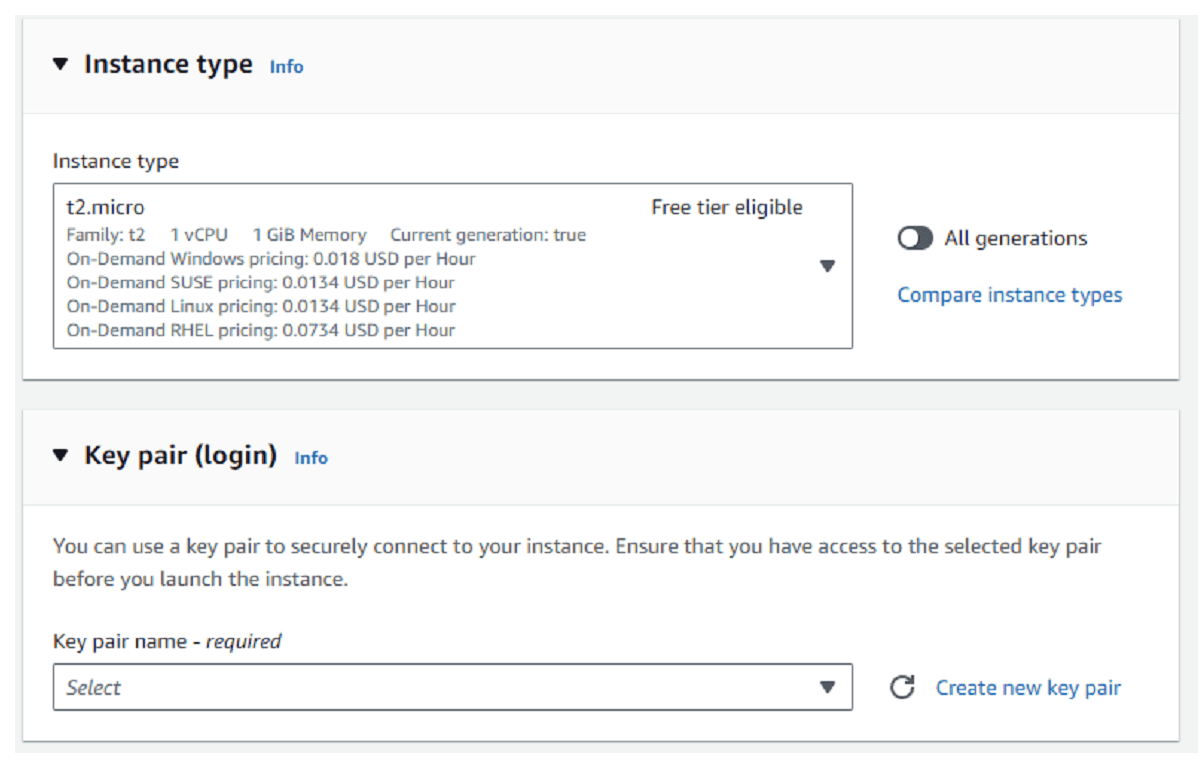The height and width of the screenshot is (771, 1202).
Task: Click Compare instance types link
Action: [x=1009, y=295]
